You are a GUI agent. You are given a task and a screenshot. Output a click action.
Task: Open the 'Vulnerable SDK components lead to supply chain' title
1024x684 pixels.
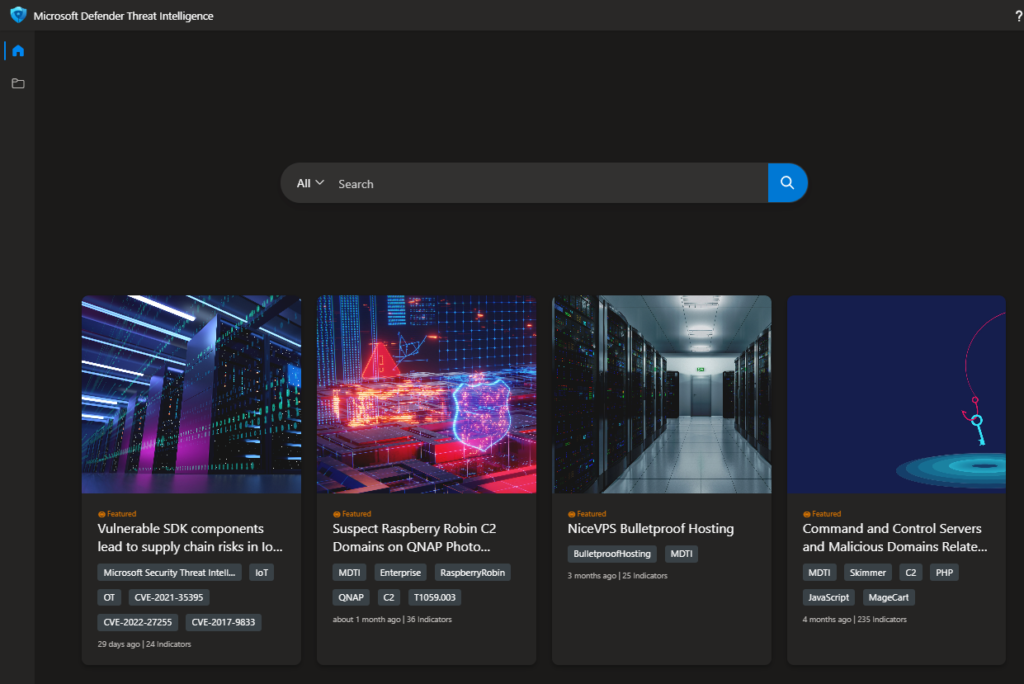click(190, 538)
